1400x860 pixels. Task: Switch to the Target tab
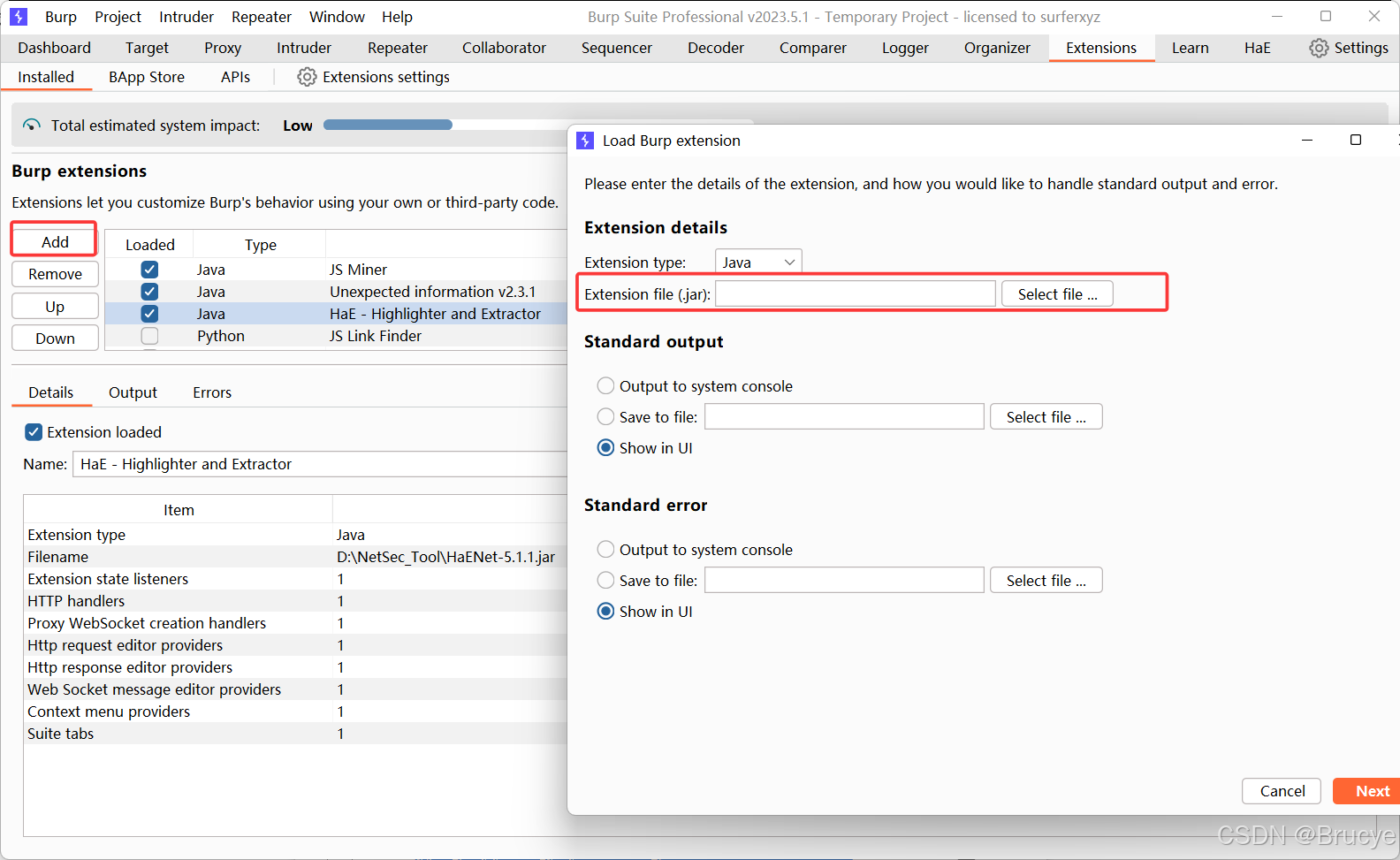[x=147, y=48]
